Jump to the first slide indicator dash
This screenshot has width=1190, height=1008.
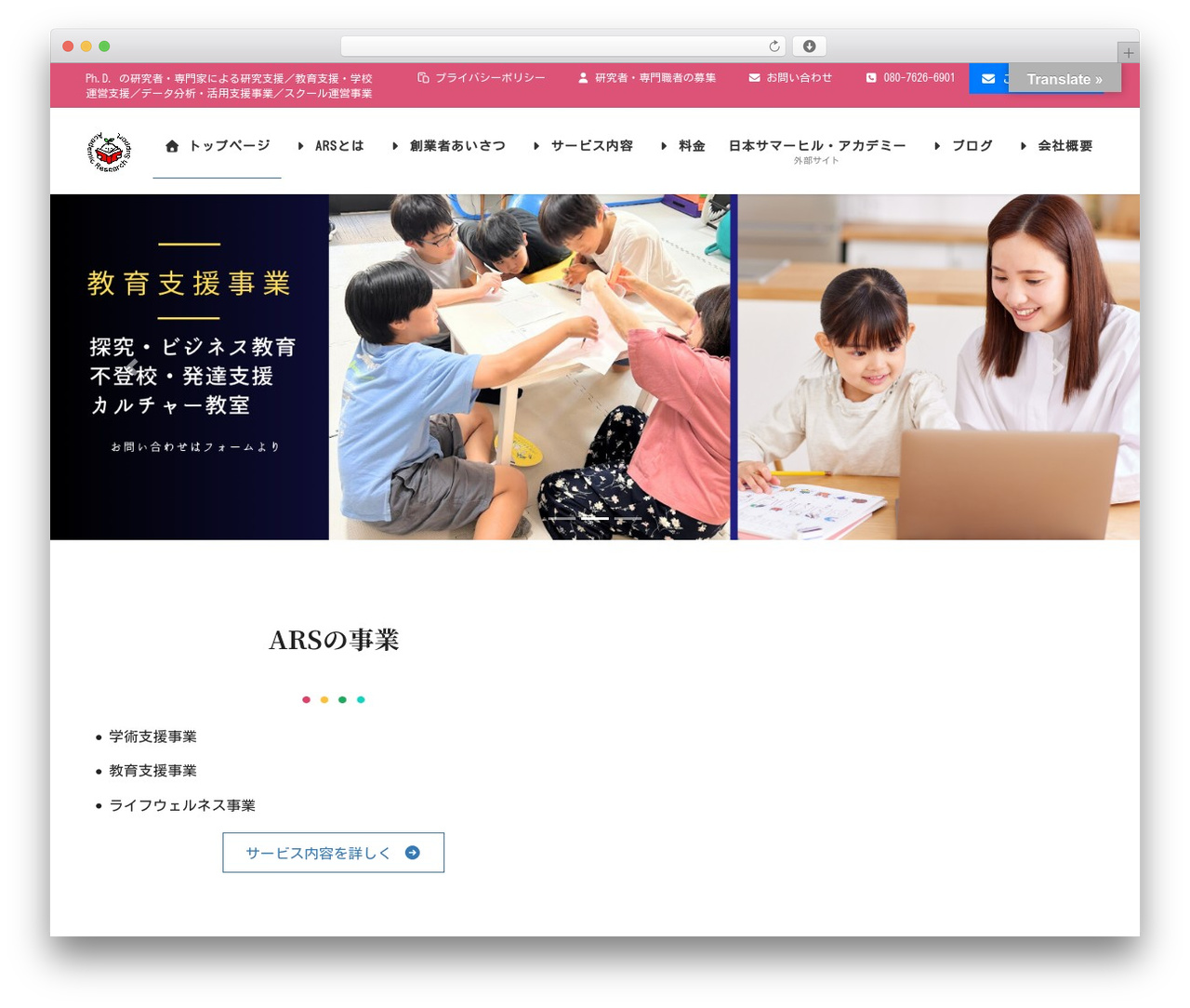coord(562,518)
